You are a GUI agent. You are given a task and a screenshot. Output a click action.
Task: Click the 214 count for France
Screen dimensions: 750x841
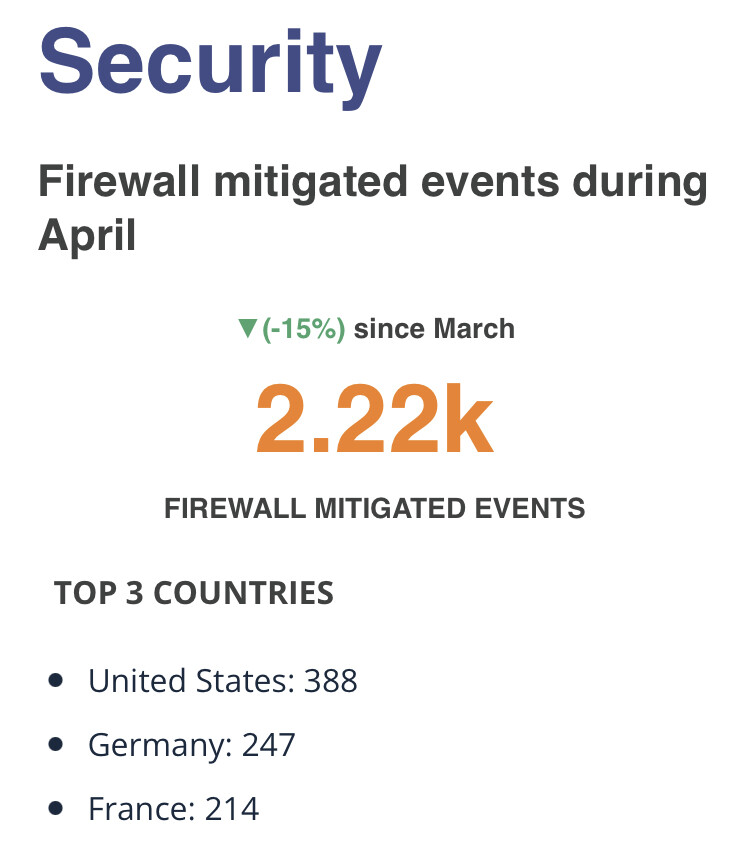232,809
